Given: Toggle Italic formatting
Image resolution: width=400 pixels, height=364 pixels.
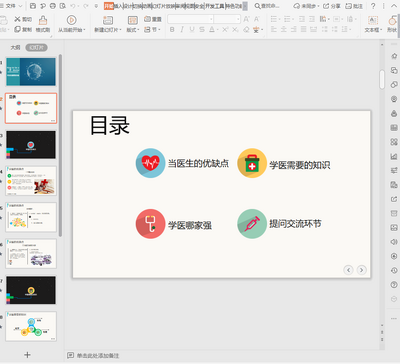Looking at the screenshot, I should pos(182,30).
